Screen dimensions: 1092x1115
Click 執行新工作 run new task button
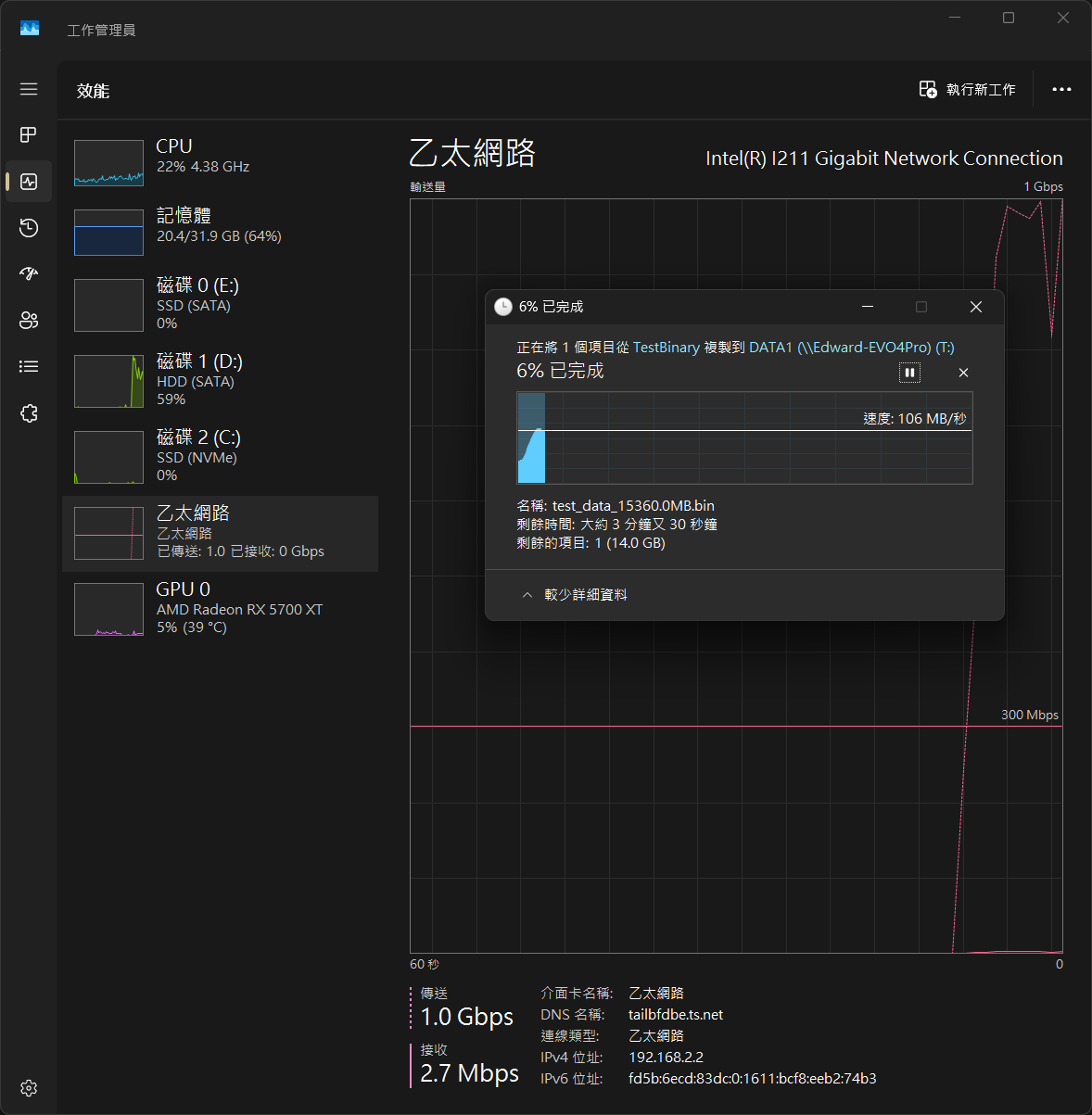coord(968,90)
